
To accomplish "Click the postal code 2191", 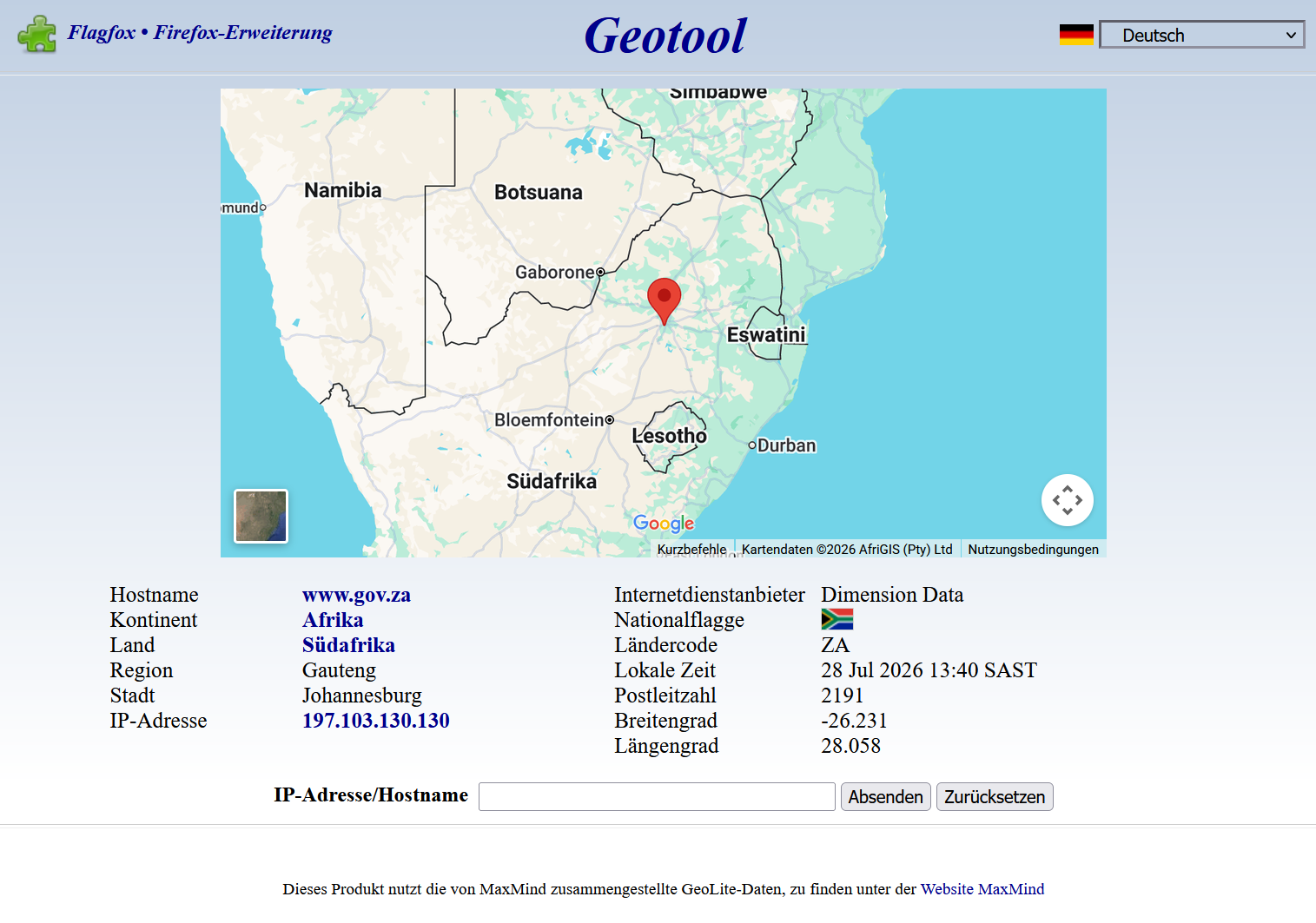I will 842,696.
